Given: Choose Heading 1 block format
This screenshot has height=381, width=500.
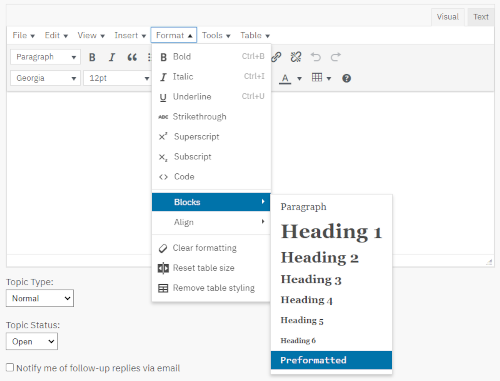Looking at the screenshot, I should (331, 231).
